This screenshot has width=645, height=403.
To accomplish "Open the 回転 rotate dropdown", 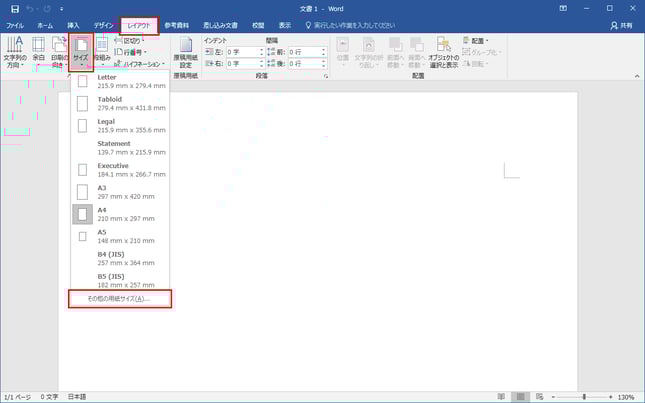I will [475, 64].
